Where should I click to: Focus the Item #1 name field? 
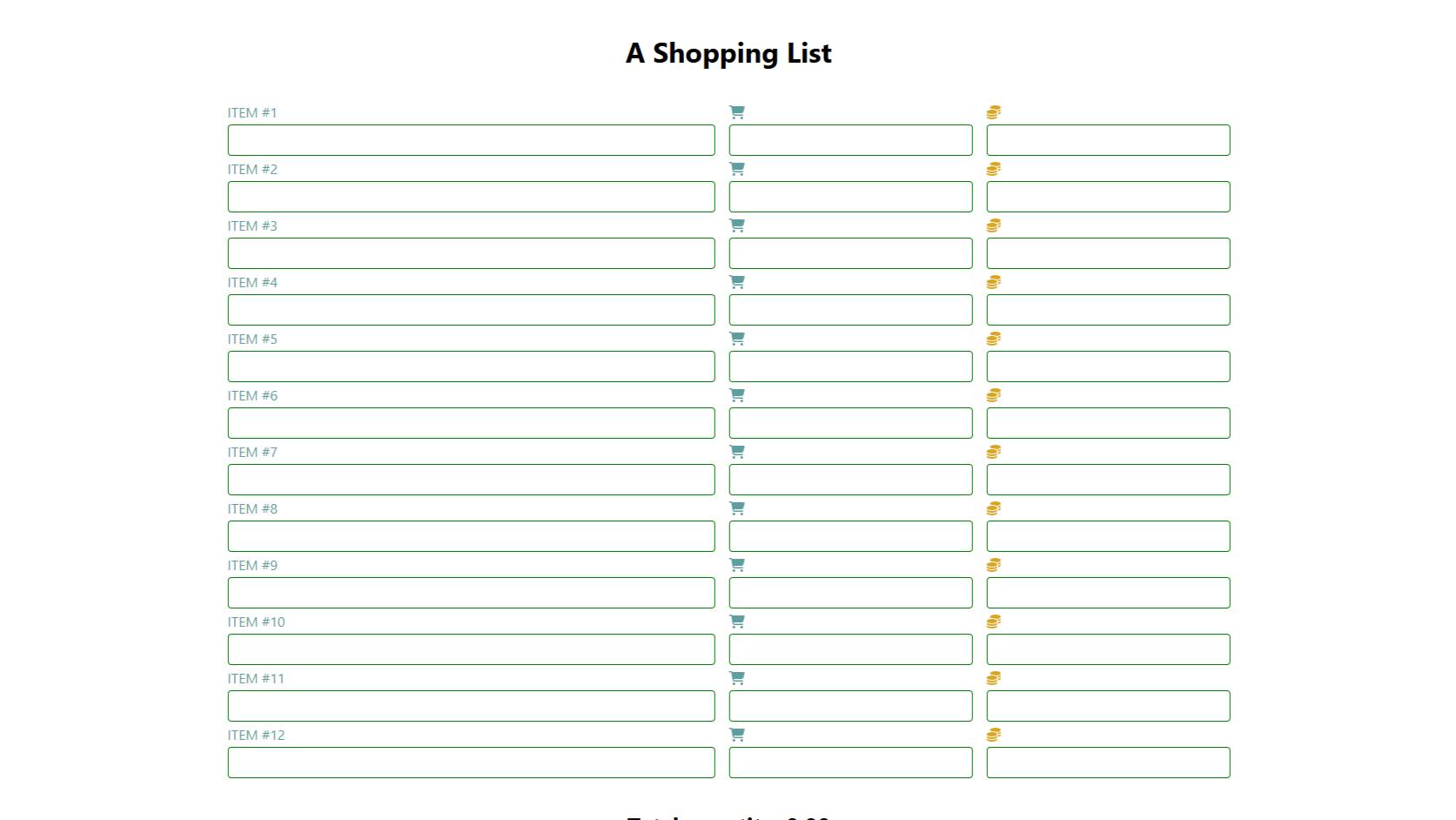471,140
